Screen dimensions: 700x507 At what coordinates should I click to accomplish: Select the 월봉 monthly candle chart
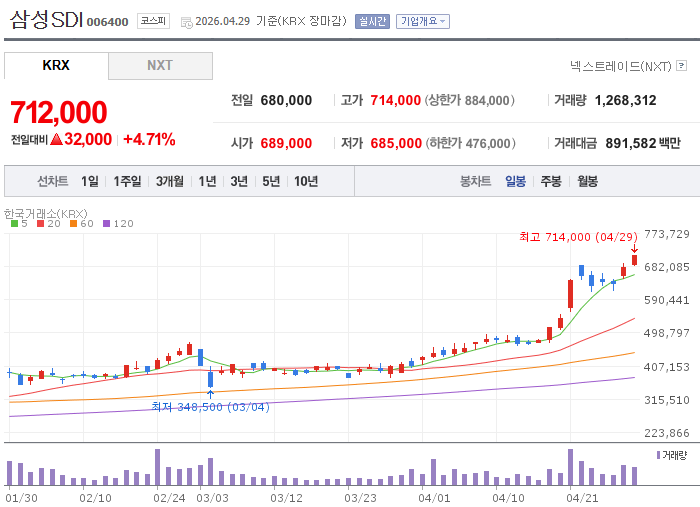[588, 181]
